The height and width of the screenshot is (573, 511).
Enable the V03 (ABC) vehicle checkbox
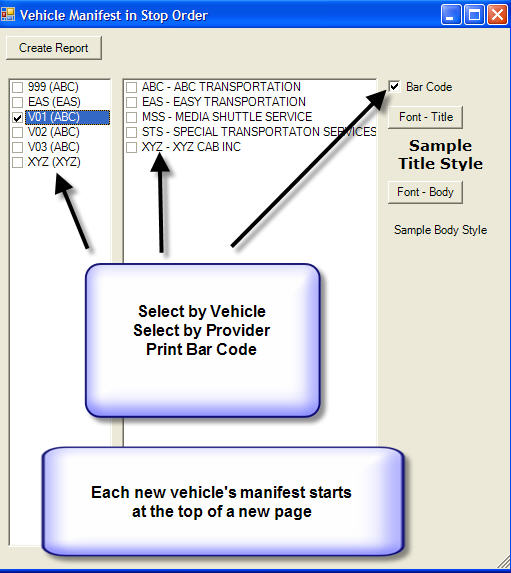[x=18, y=147]
